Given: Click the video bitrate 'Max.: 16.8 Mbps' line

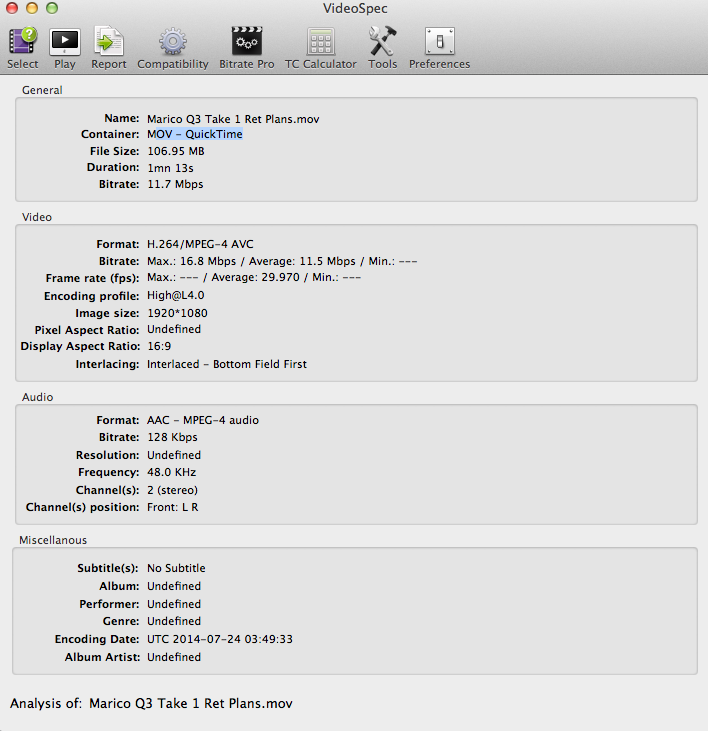Looking at the screenshot, I should click(282, 261).
